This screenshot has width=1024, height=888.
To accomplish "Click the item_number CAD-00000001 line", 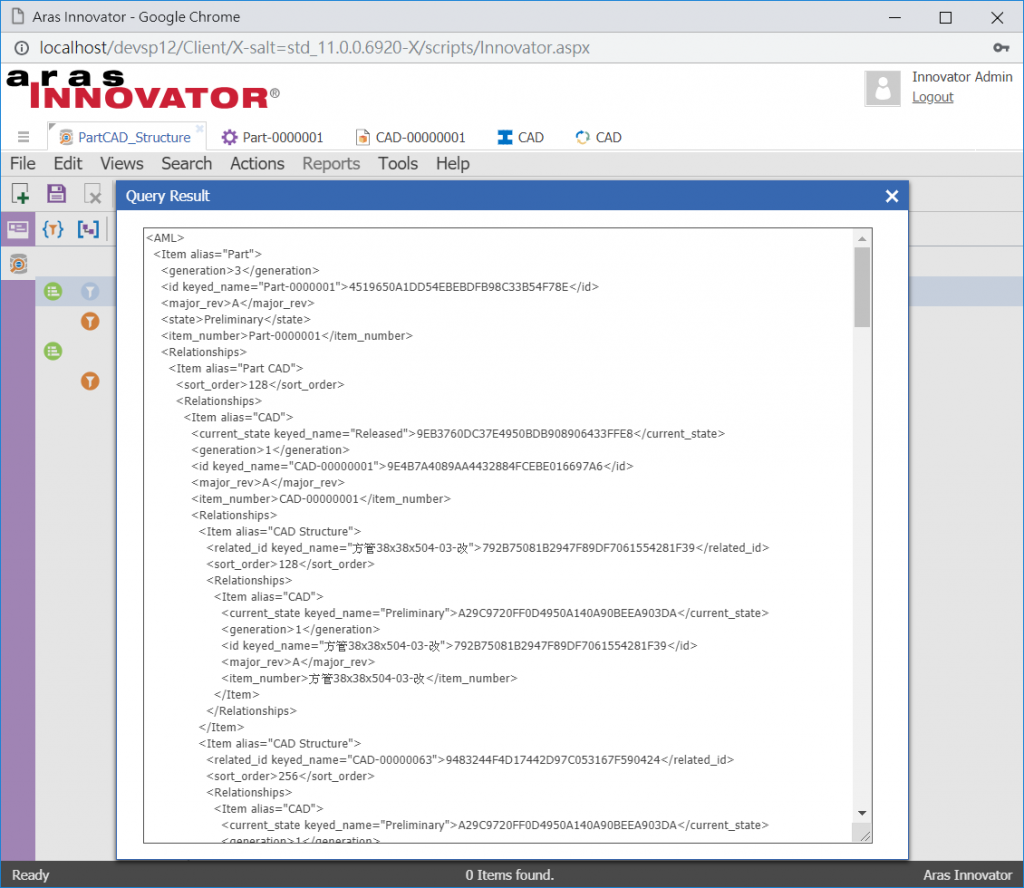I will coord(321,499).
